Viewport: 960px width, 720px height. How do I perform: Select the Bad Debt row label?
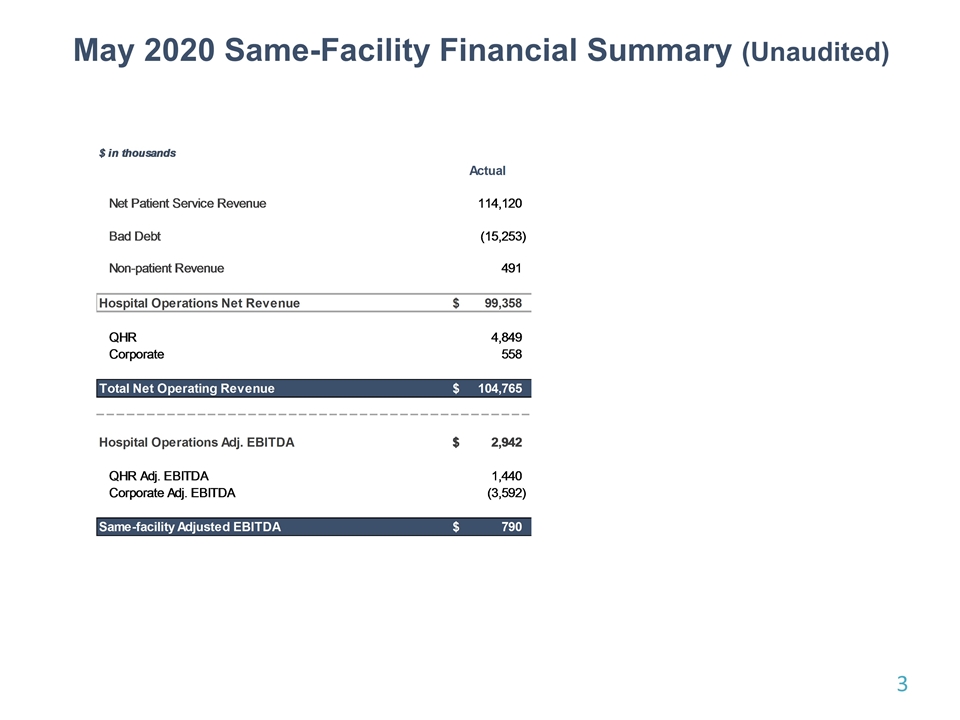[134, 236]
